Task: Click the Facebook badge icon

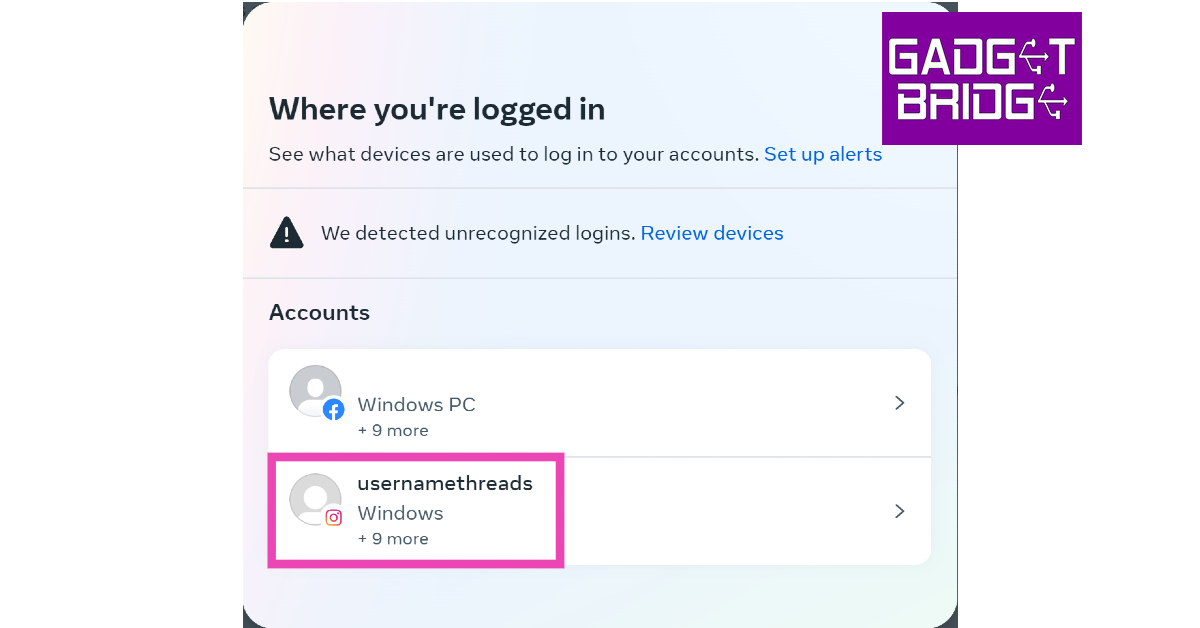Action: (x=333, y=409)
